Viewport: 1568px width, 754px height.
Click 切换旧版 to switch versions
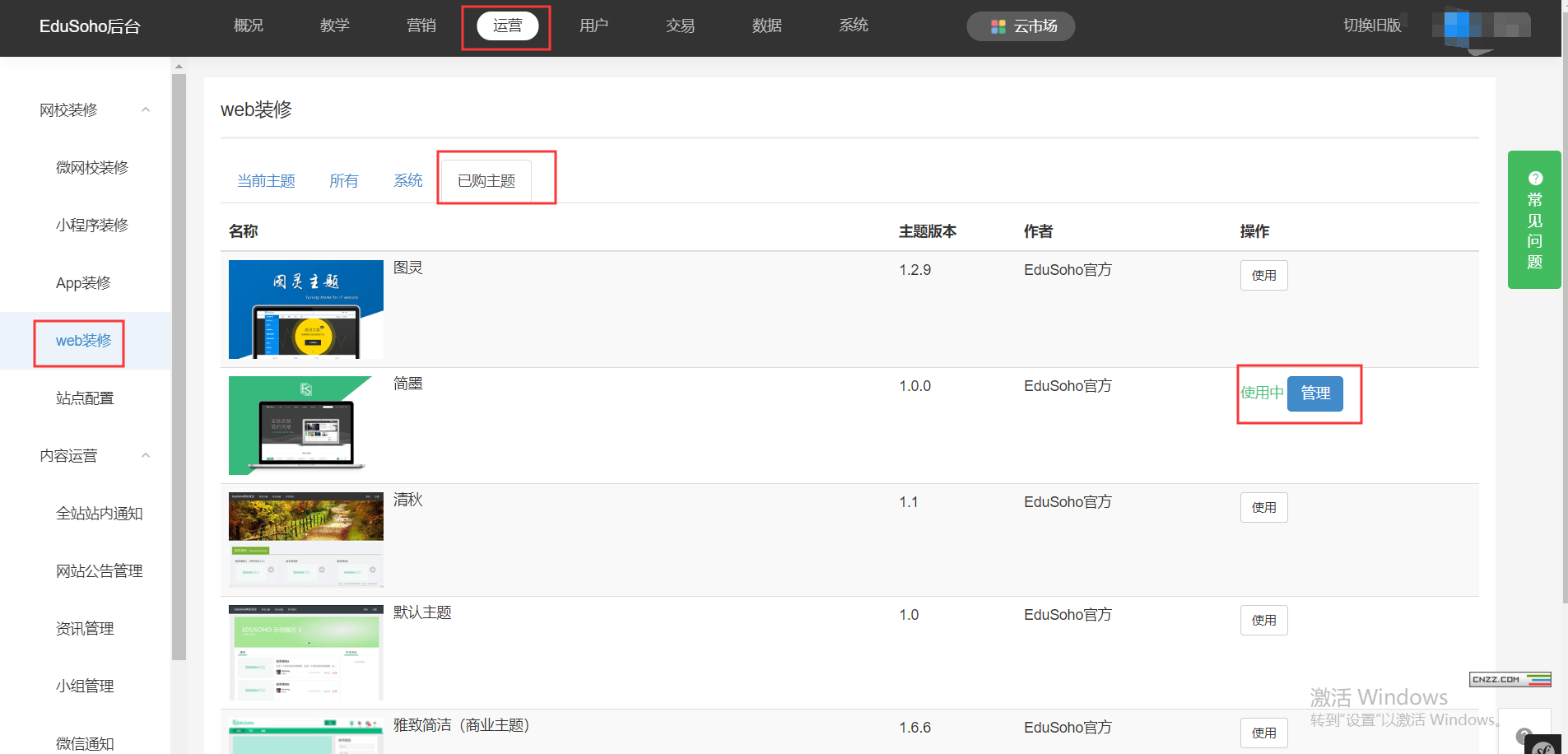click(x=1371, y=26)
